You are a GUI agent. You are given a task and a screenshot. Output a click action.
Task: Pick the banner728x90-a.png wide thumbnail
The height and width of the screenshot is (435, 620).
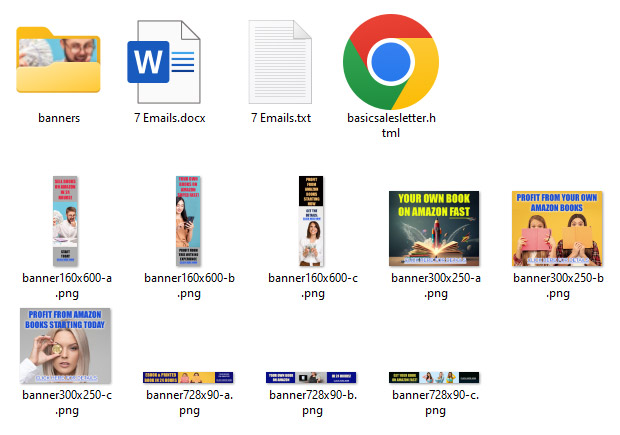pos(189,377)
